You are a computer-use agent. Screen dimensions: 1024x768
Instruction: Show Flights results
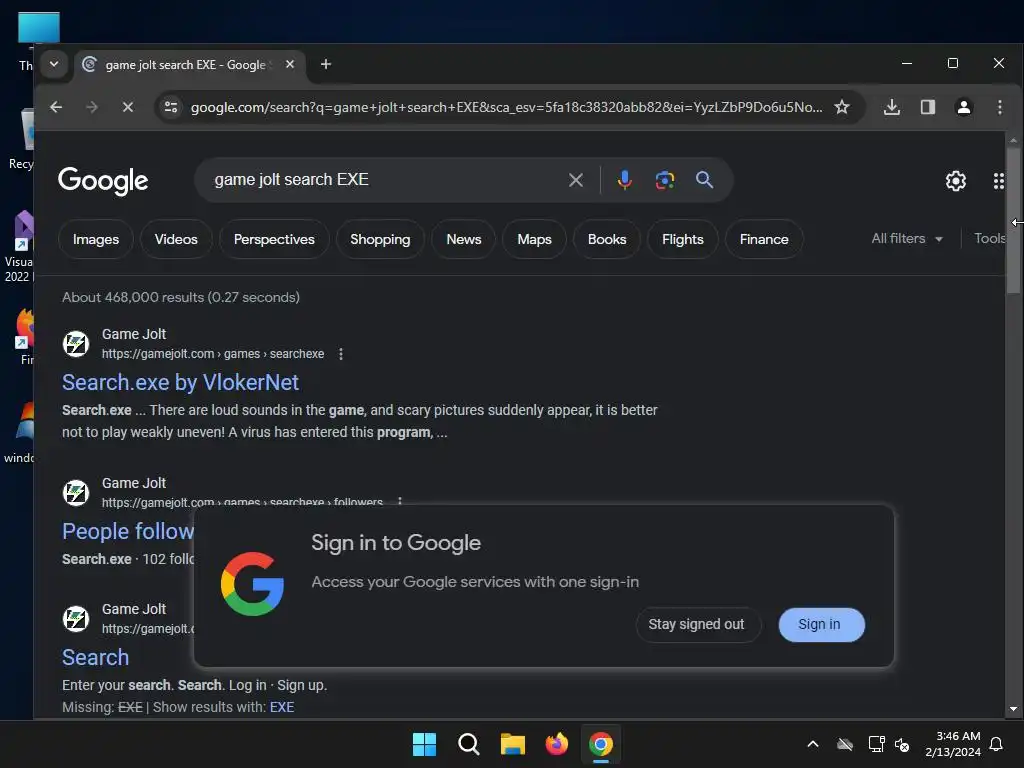(x=682, y=239)
